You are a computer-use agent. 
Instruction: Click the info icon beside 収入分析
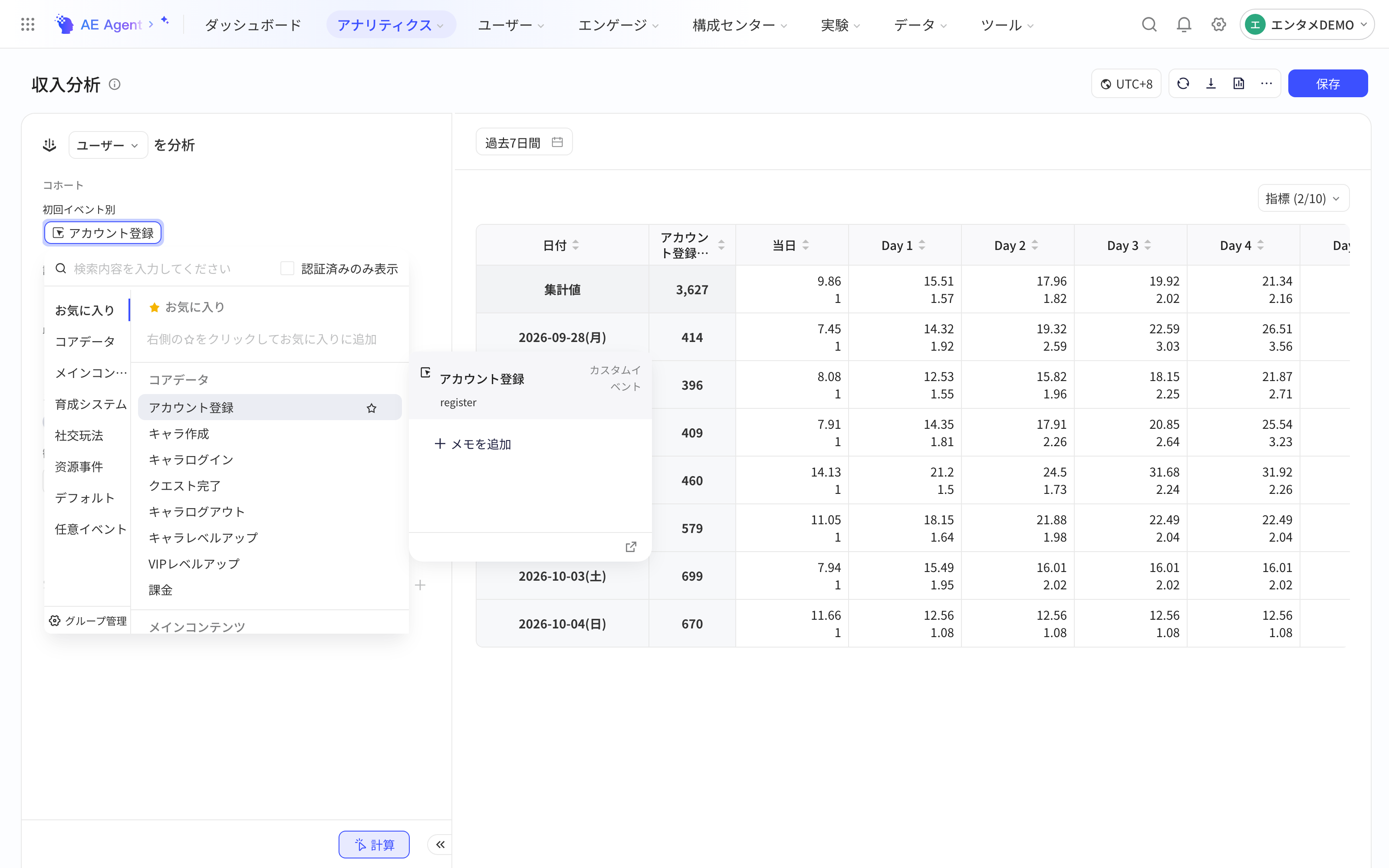pos(115,84)
